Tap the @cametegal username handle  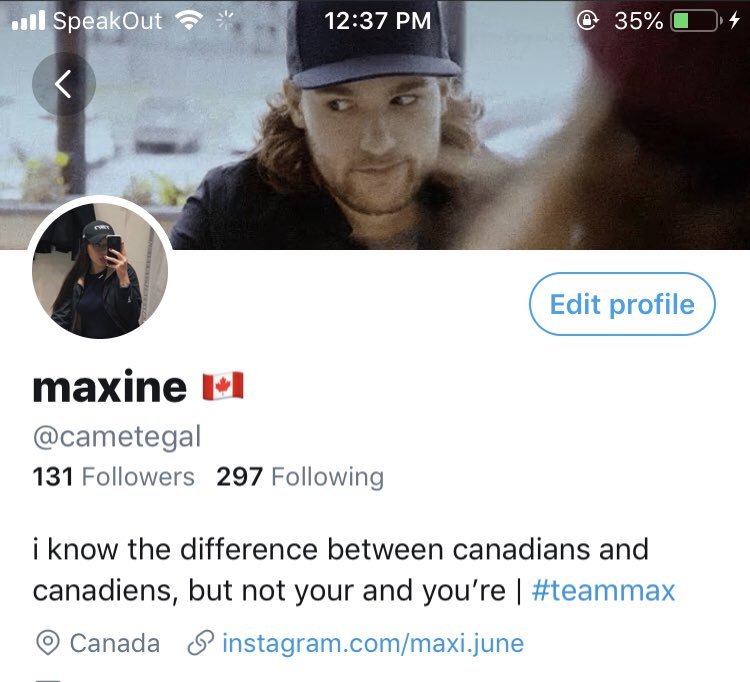(117, 437)
